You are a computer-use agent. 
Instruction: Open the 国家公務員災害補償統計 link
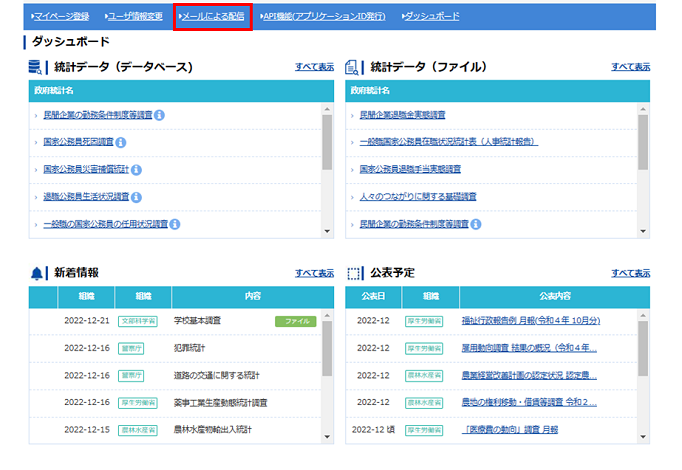tap(86, 169)
